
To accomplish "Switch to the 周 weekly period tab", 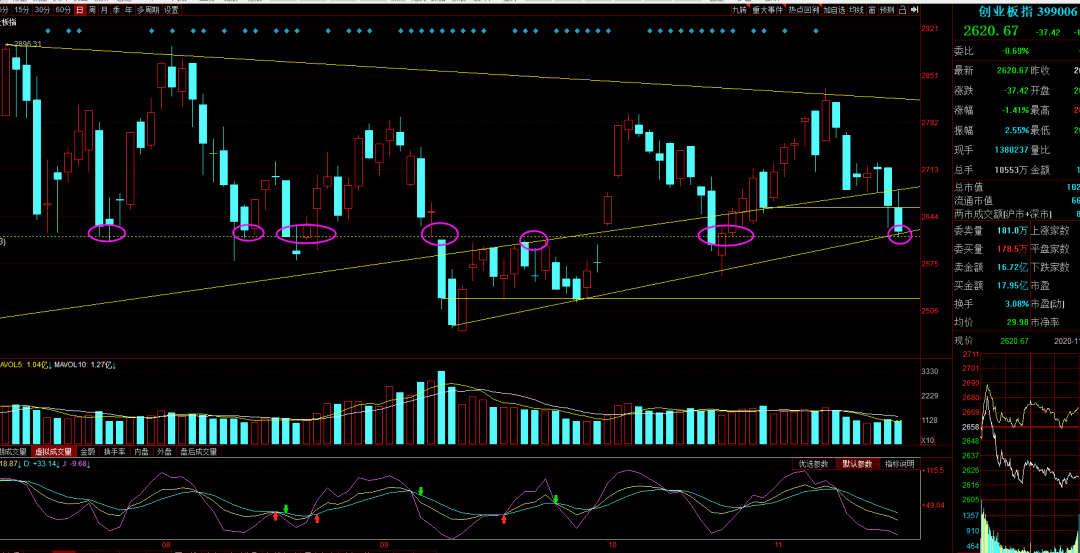I will (92, 10).
